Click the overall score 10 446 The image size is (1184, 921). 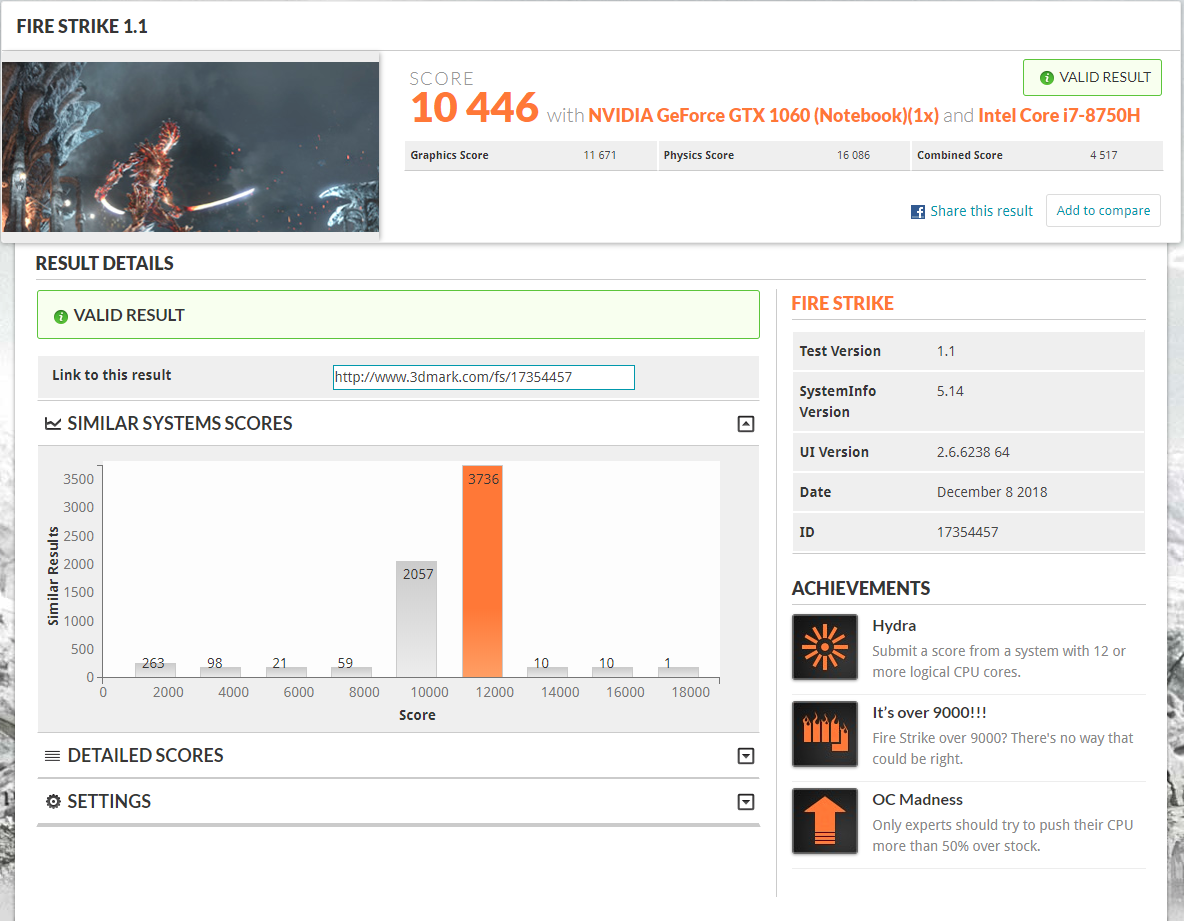pos(474,108)
